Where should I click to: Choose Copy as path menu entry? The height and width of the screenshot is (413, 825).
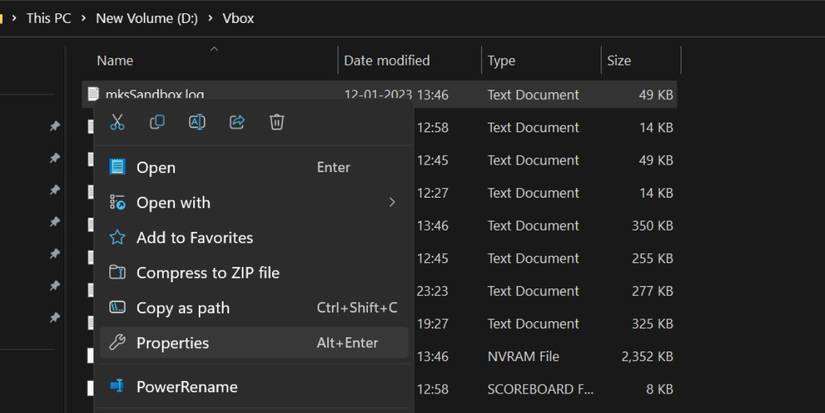coord(182,308)
